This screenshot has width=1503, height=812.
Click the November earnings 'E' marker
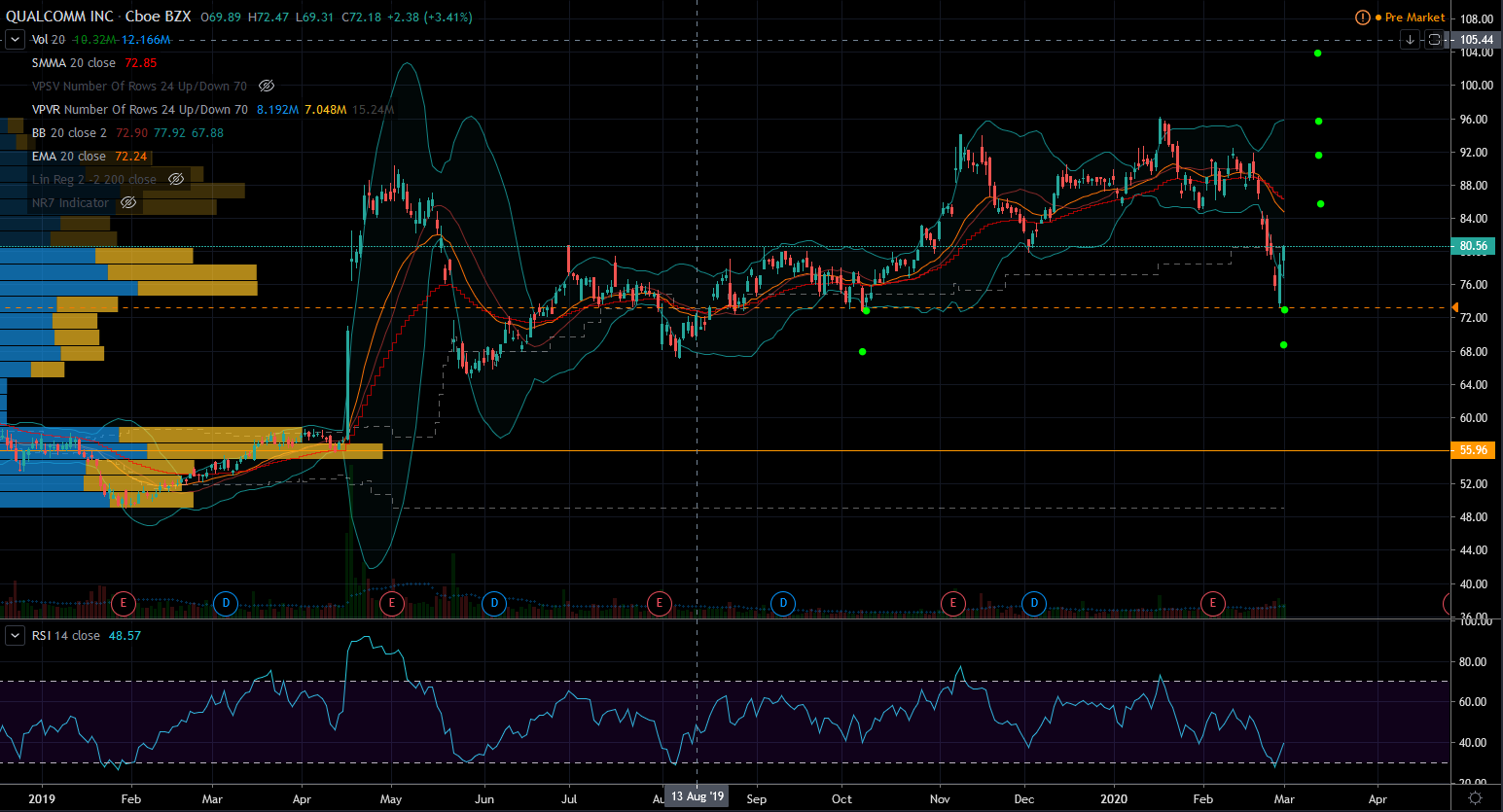[x=952, y=603]
